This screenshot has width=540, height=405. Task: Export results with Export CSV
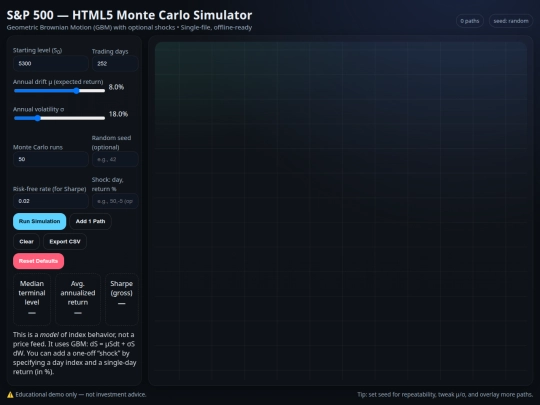pos(65,241)
